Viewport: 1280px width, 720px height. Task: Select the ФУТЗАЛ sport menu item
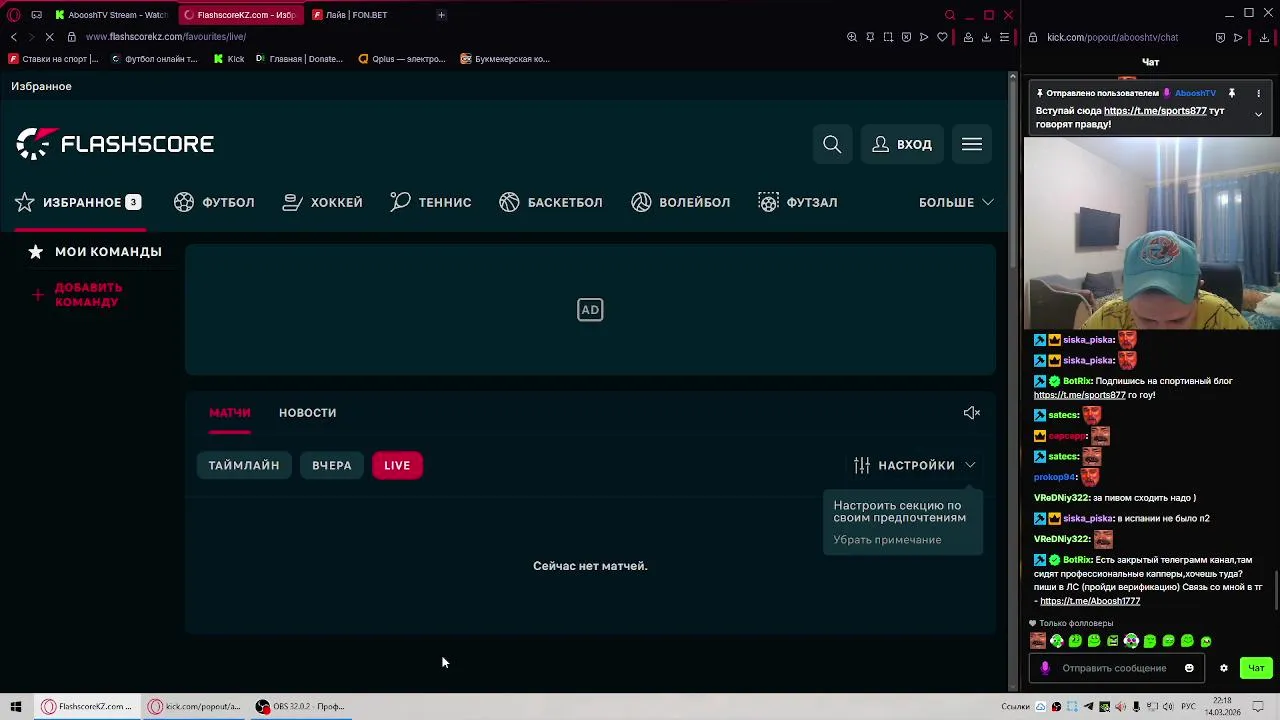click(x=798, y=202)
